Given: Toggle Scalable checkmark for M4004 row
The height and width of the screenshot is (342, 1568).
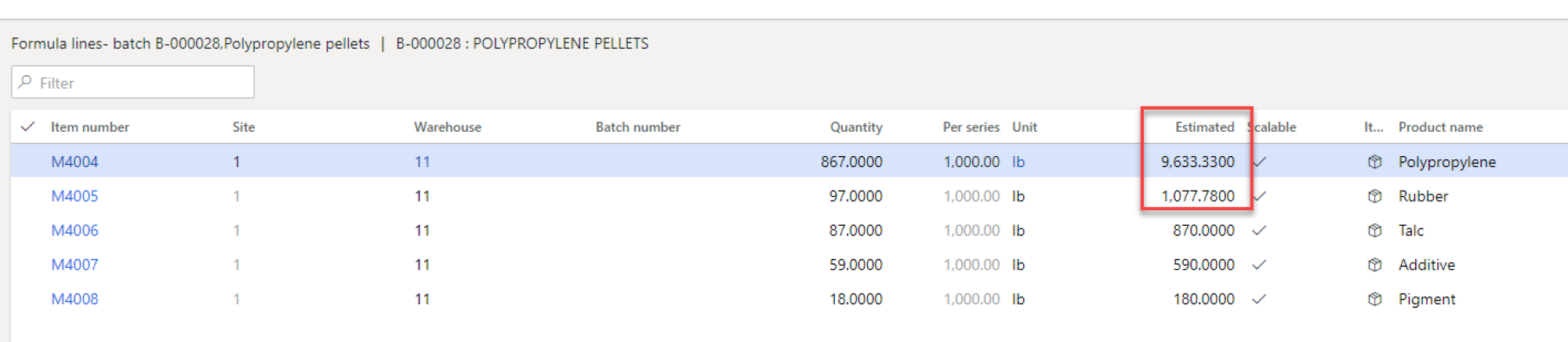Looking at the screenshot, I should click(1259, 162).
